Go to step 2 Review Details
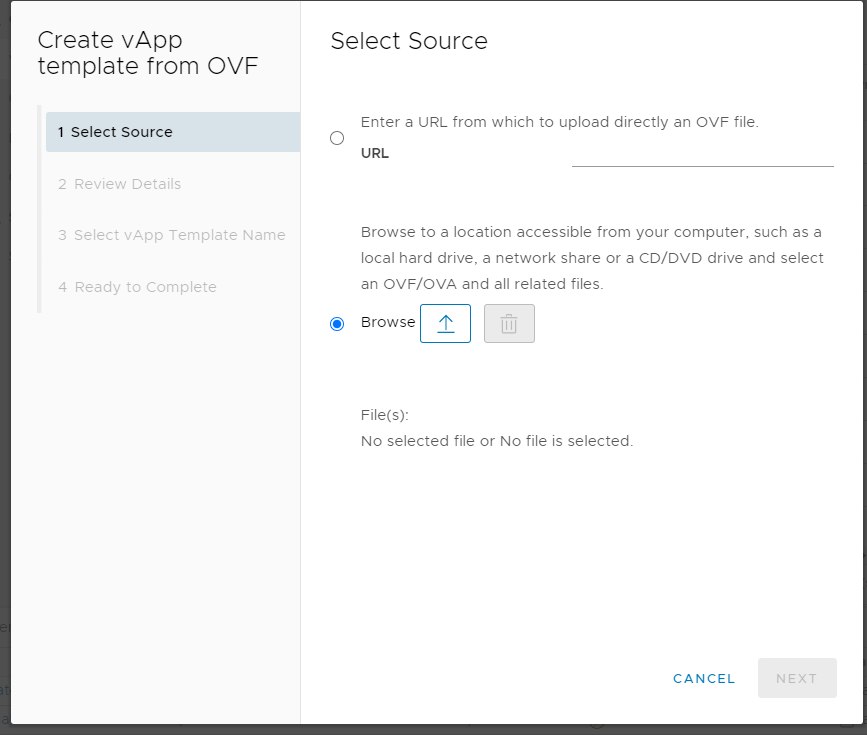This screenshot has width=867, height=735. (x=119, y=184)
